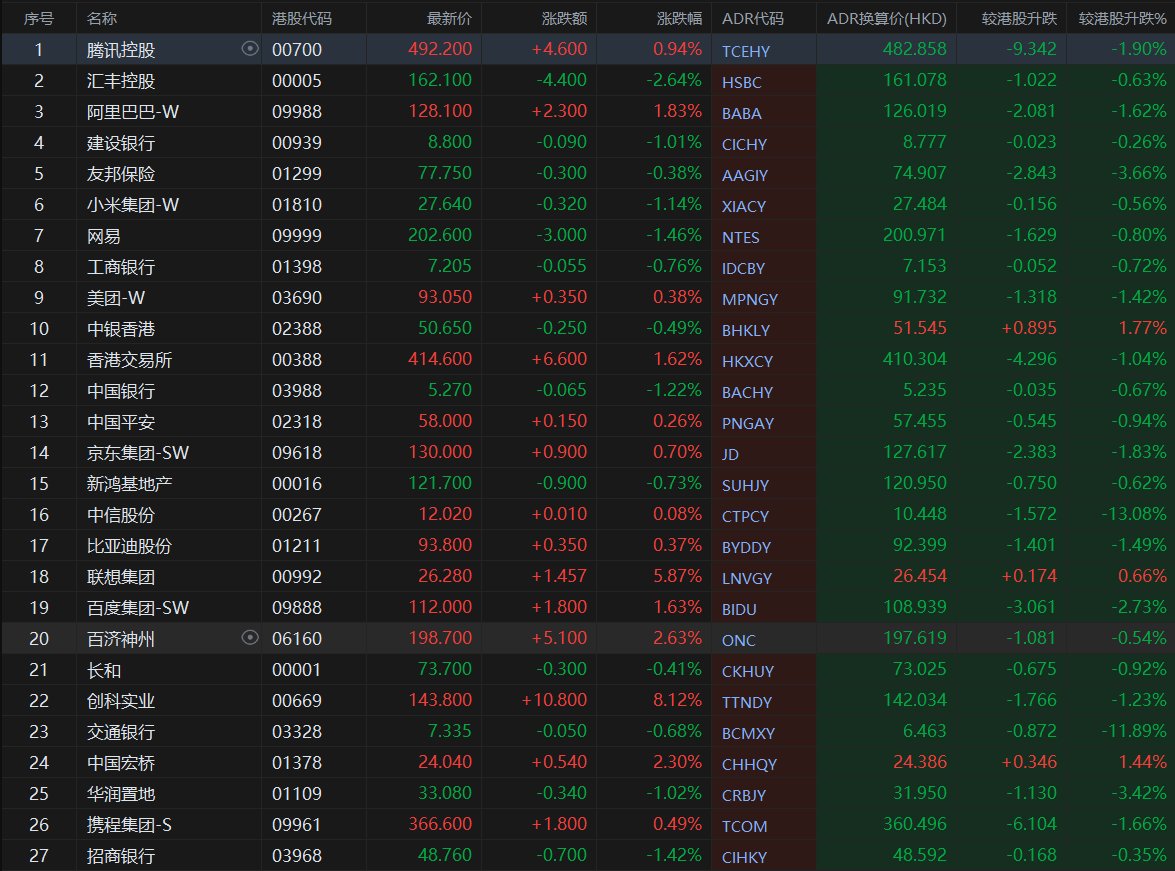Select the 百度集团-SW stock name
The width and height of the screenshot is (1175, 871).
(x=138, y=607)
